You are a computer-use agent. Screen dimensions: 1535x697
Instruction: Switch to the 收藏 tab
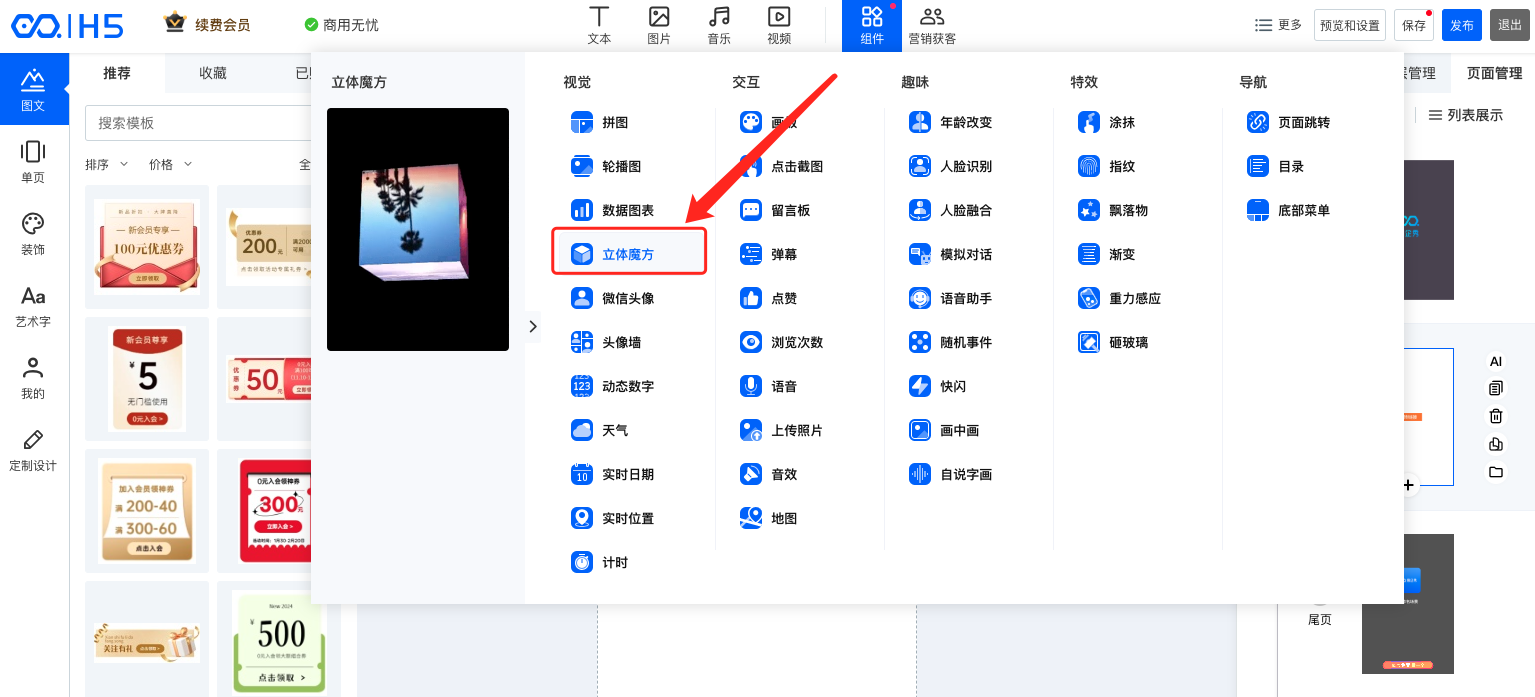point(212,73)
